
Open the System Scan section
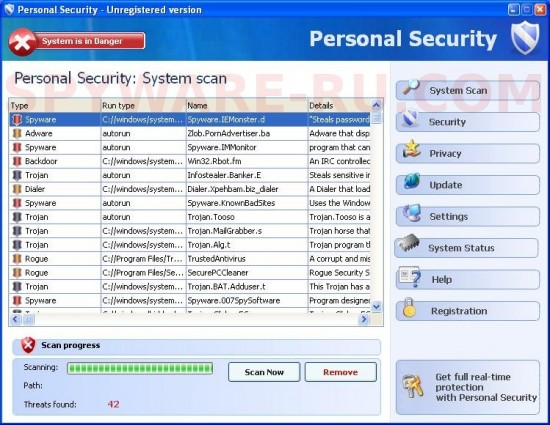tap(468, 90)
